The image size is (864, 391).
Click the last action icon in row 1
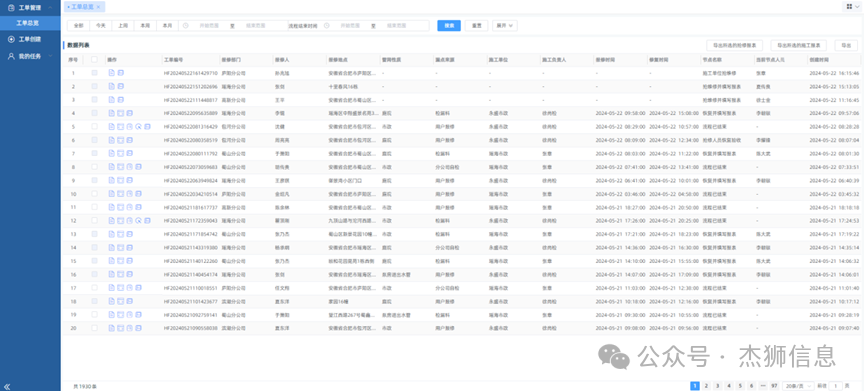pos(121,73)
